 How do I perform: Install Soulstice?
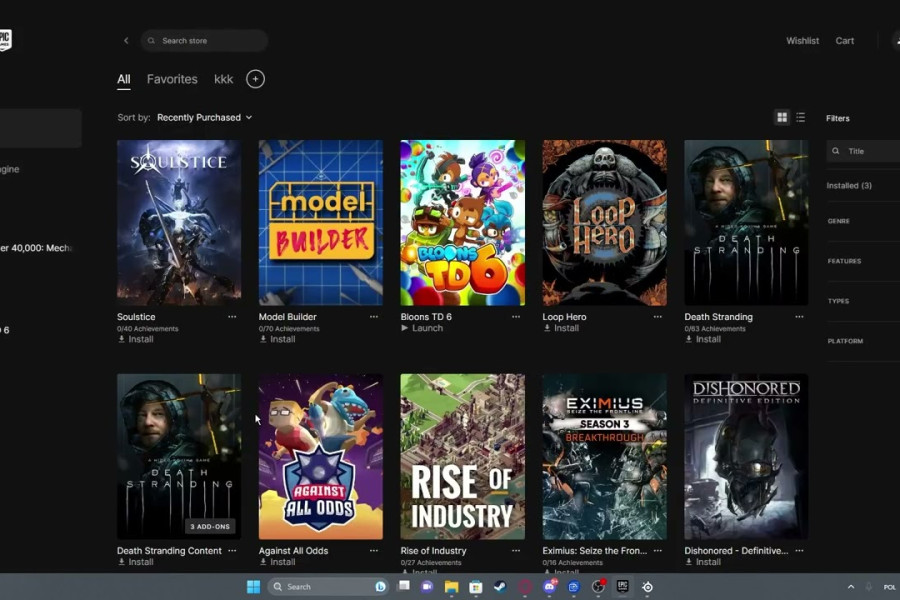(135, 339)
